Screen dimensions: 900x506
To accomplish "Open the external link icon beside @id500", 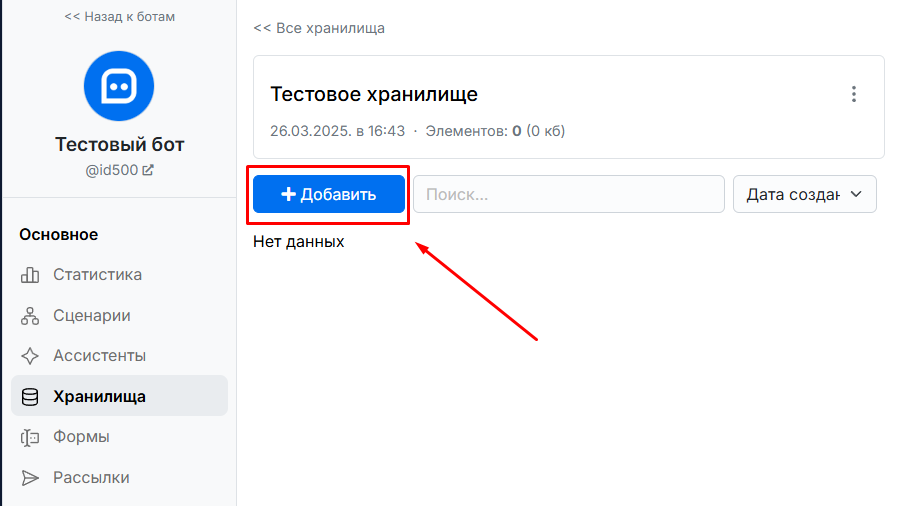I will click(148, 170).
